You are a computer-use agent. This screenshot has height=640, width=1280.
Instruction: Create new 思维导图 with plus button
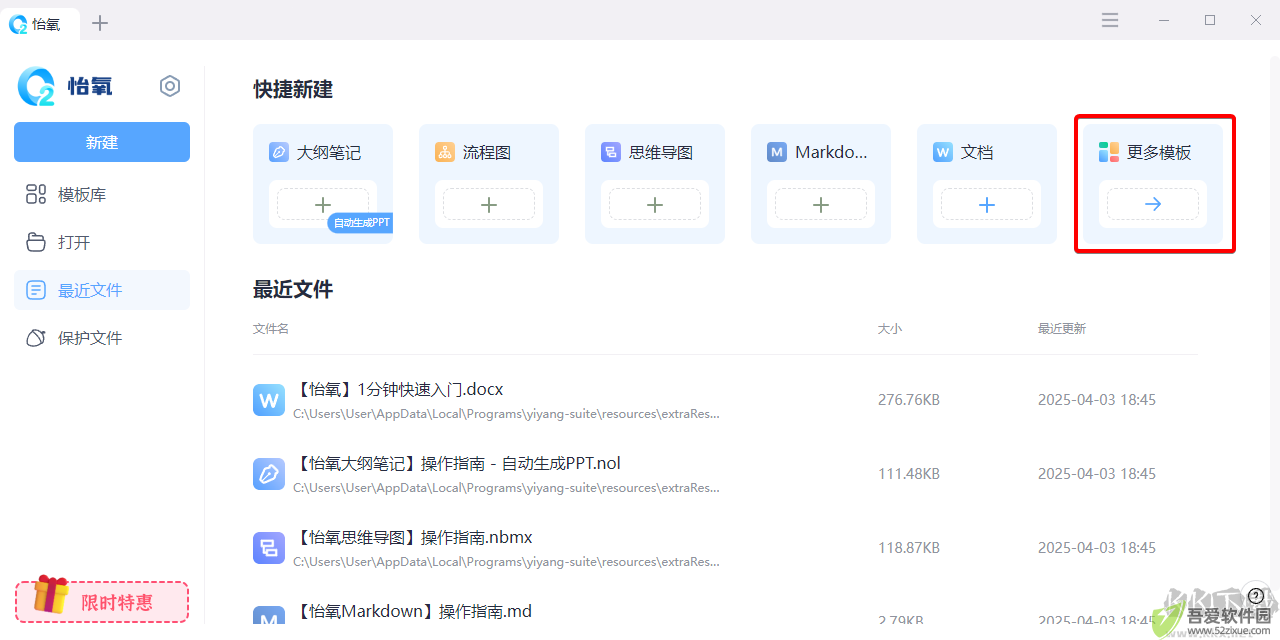655,204
